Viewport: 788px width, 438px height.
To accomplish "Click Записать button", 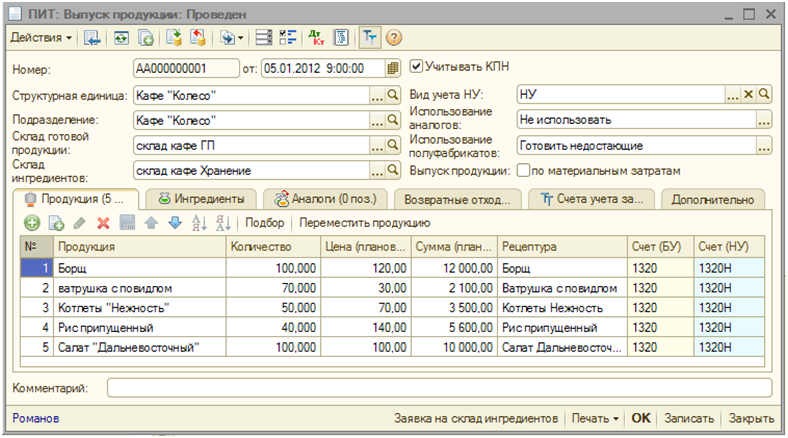I will click(690, 418).
